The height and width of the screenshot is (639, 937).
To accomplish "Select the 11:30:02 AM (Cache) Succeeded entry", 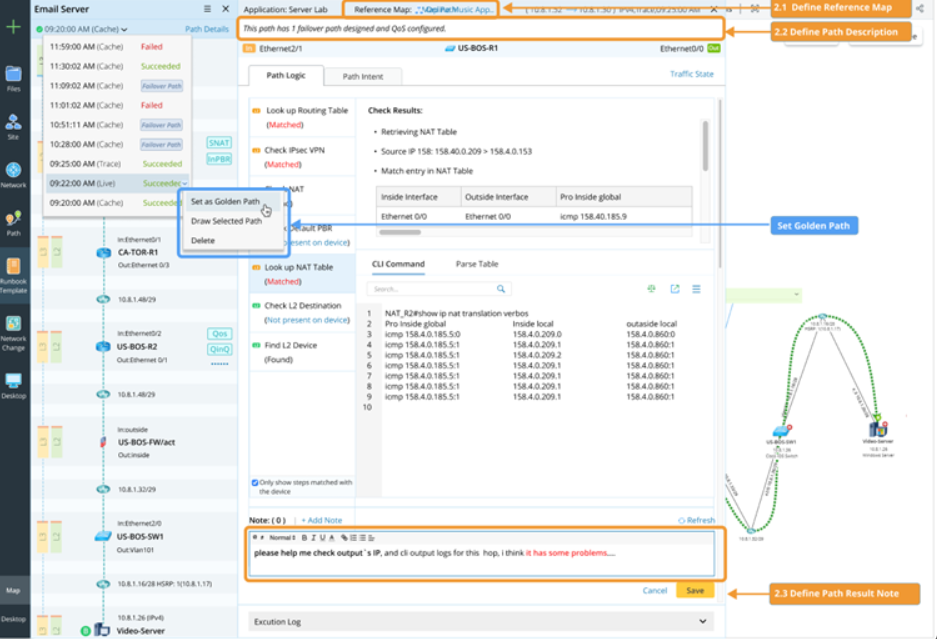I will (x=117, y=66).
